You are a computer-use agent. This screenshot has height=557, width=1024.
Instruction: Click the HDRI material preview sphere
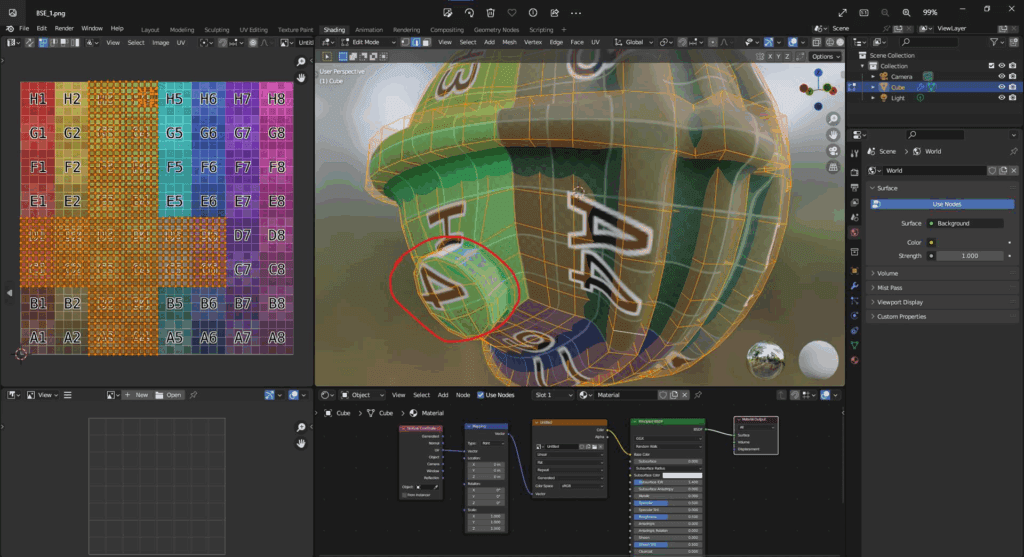coord(765,360)
